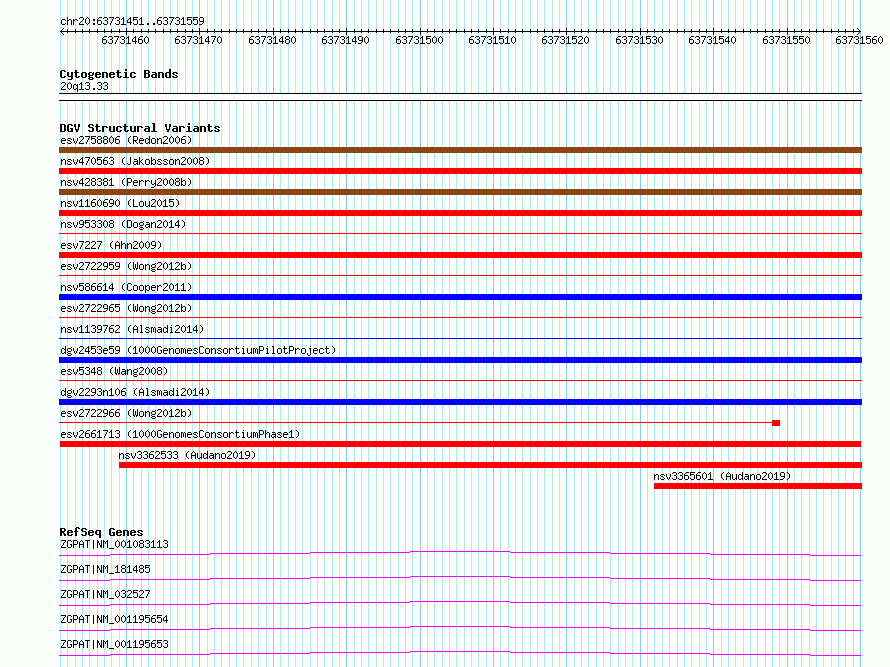The height and width of the screenshot is (667, 890).
Task: Click the nsv428381 (Perry2008b) label
Action: tap(126, 182)
